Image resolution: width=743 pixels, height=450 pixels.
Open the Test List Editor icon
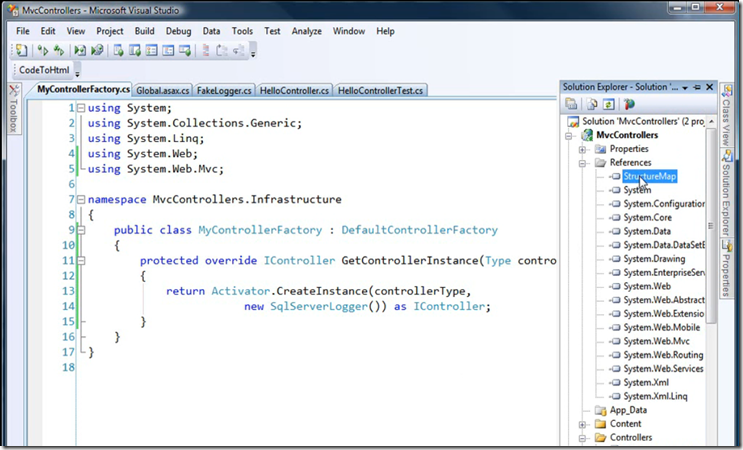(135, 50)
